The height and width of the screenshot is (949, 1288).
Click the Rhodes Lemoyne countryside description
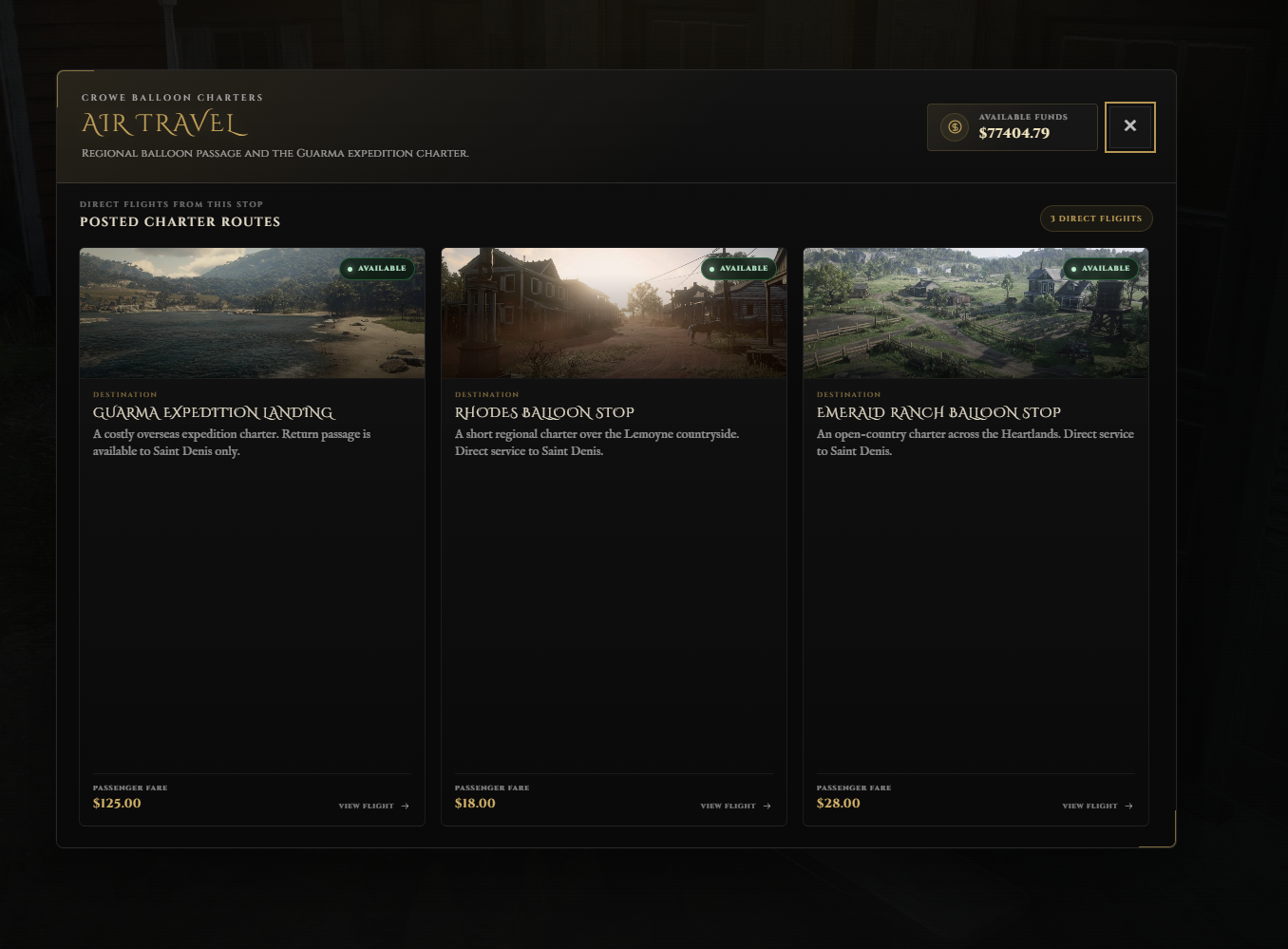(597, 443)
